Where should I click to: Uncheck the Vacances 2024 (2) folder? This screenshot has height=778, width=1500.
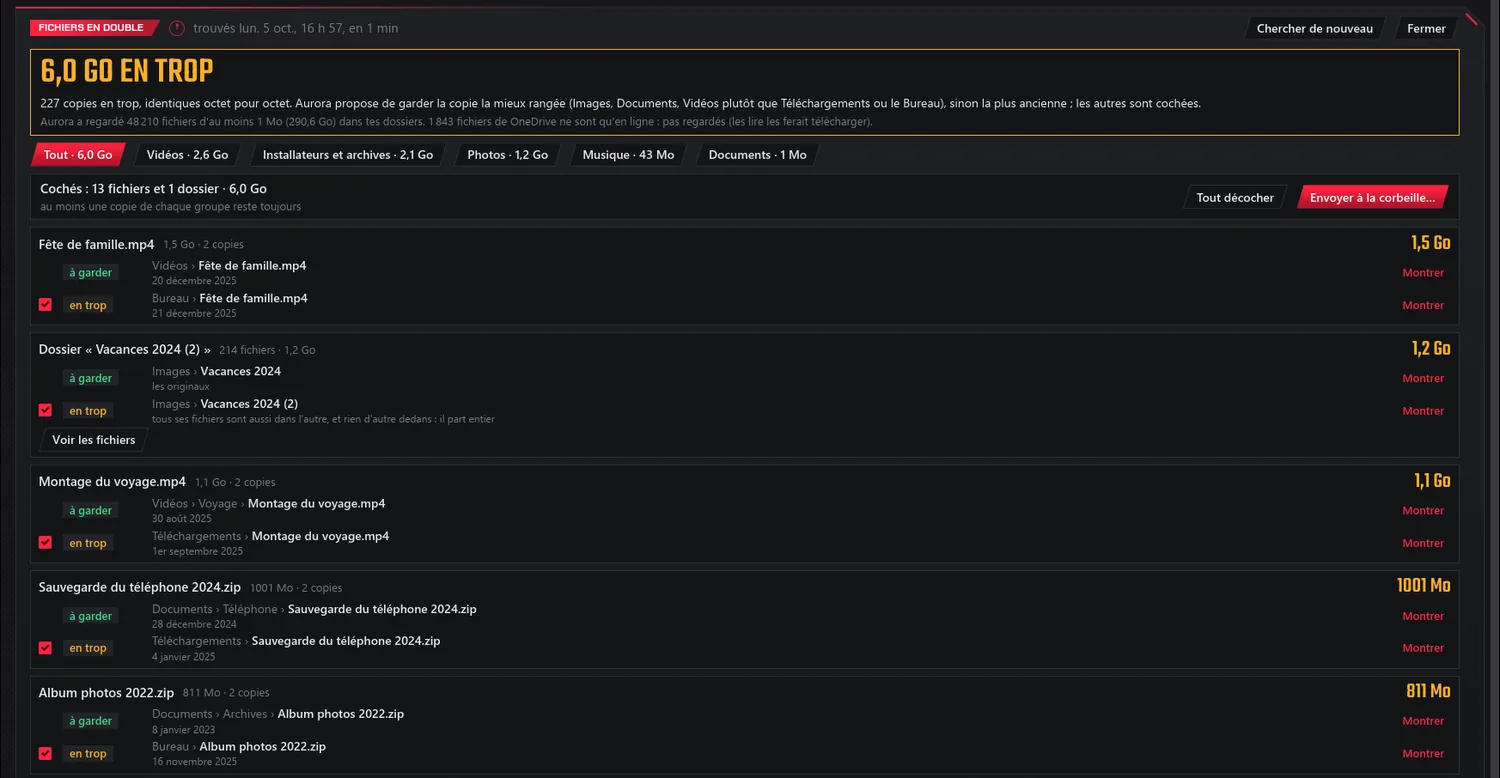click(x=45, y=410)
